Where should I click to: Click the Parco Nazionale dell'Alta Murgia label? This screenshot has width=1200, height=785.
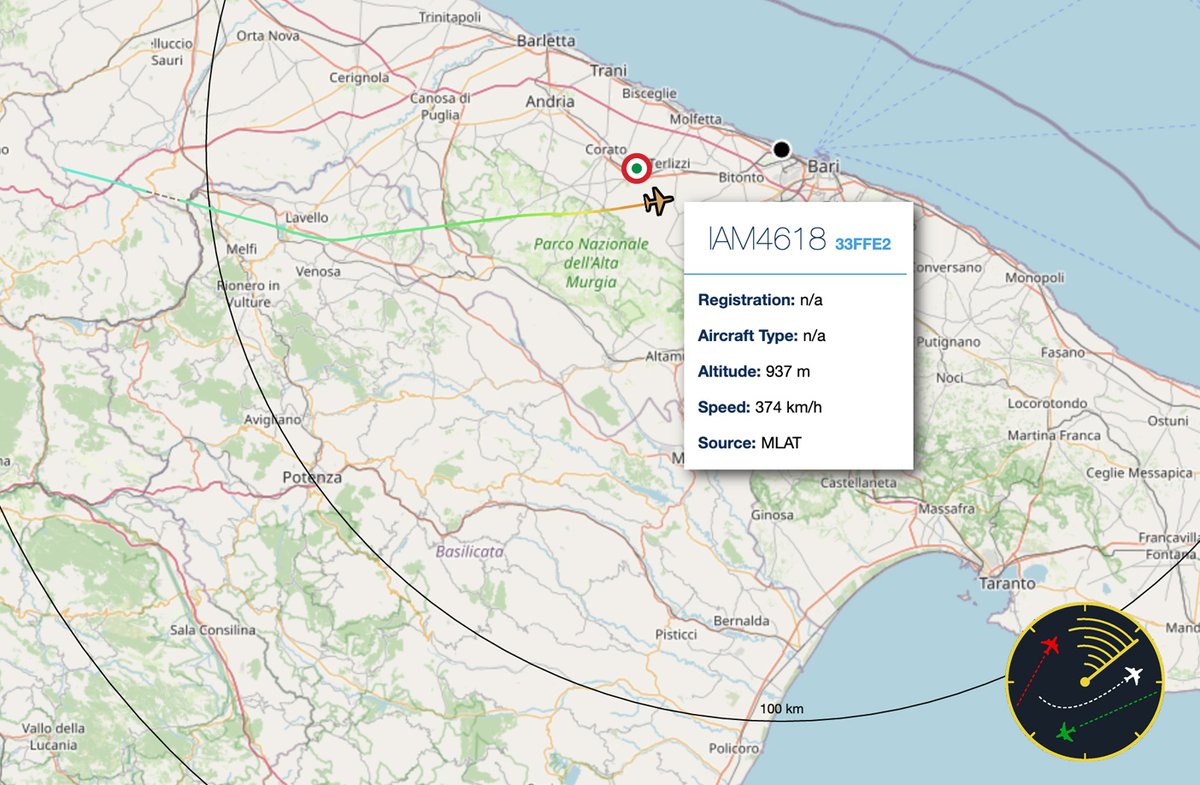591,263
